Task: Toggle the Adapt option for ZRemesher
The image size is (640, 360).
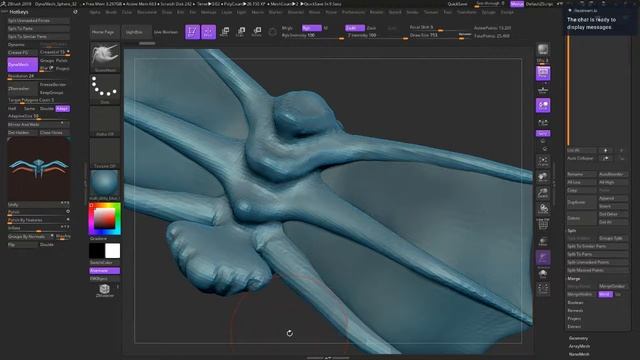Action: [x=62, y=109]
